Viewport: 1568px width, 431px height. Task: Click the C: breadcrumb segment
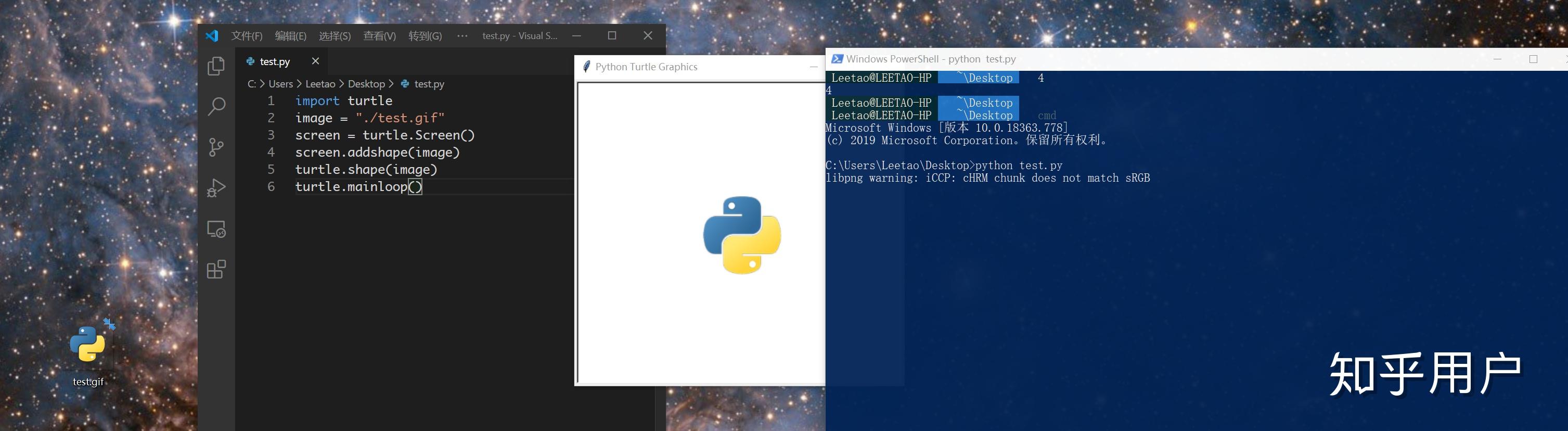(x=251, y=84)
